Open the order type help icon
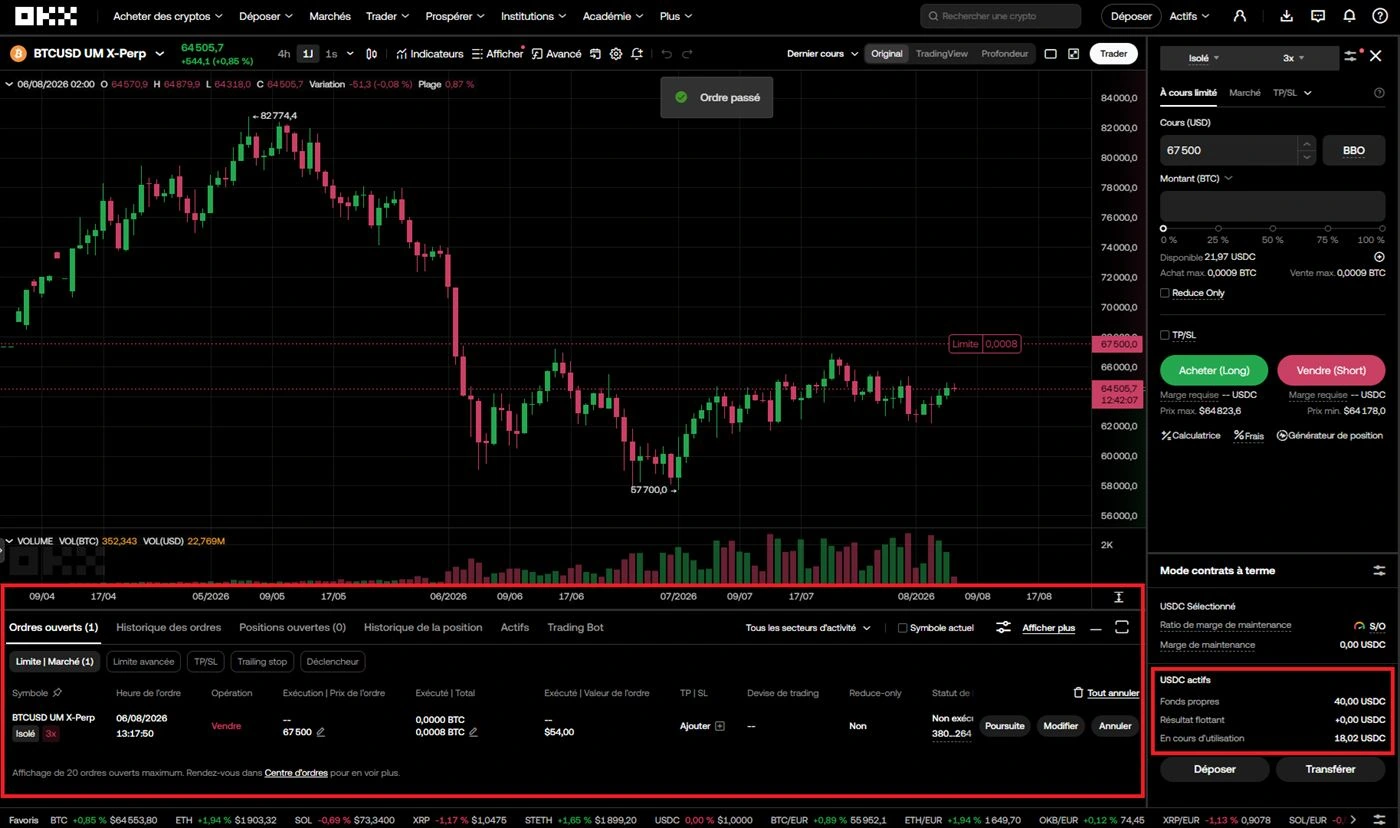 [1379, 93]
